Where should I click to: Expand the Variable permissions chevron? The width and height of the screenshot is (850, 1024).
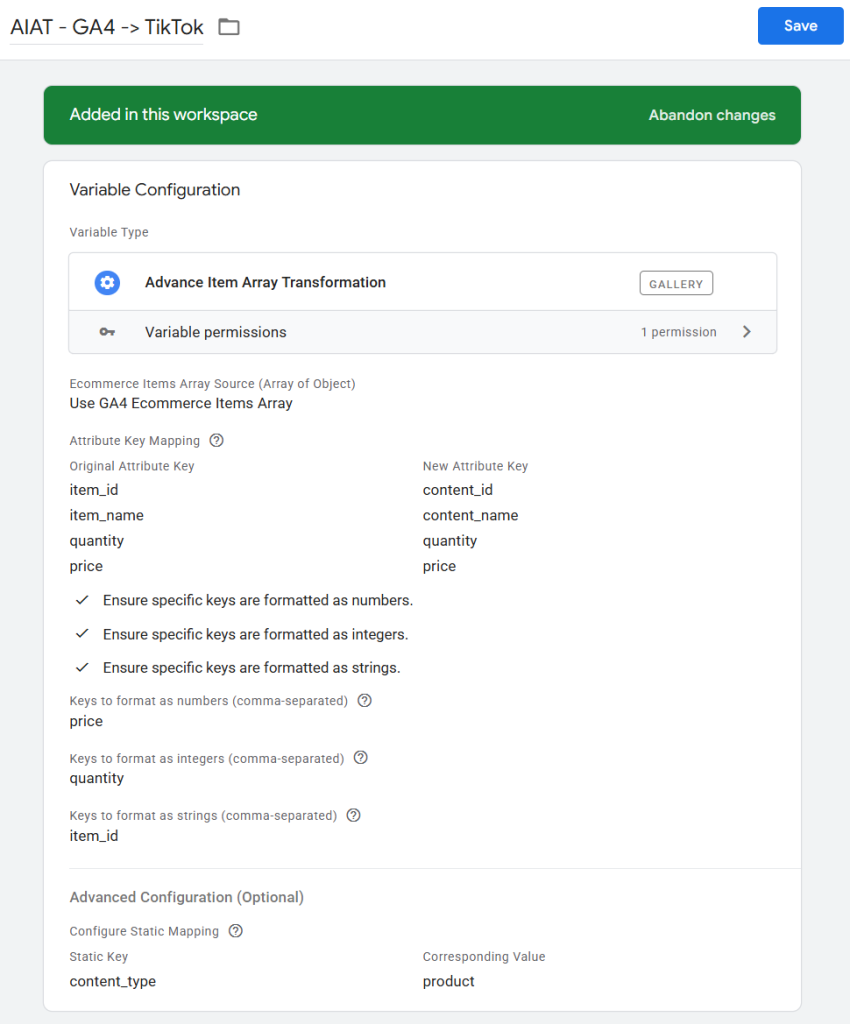(x=747, y=332)
